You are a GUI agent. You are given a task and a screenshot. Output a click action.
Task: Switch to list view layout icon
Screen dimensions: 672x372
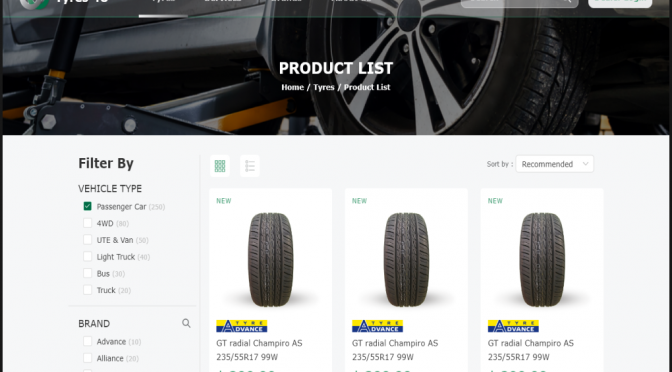pos(250,166)
